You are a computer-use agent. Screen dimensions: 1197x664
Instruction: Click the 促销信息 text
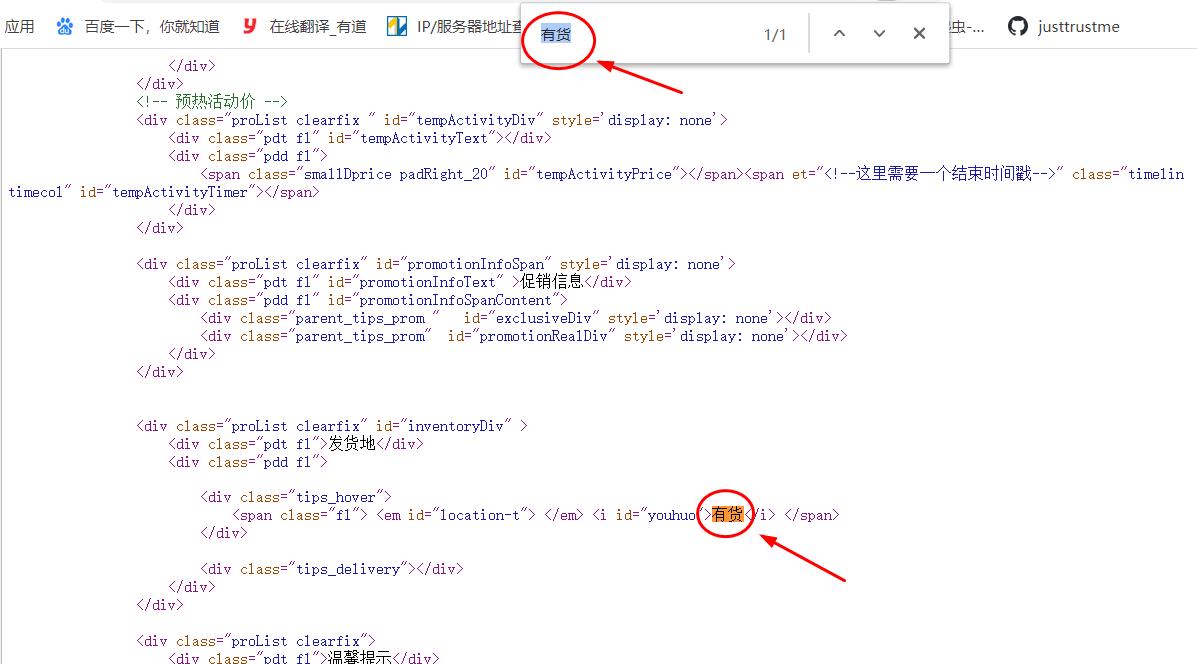tap(551, 282)
